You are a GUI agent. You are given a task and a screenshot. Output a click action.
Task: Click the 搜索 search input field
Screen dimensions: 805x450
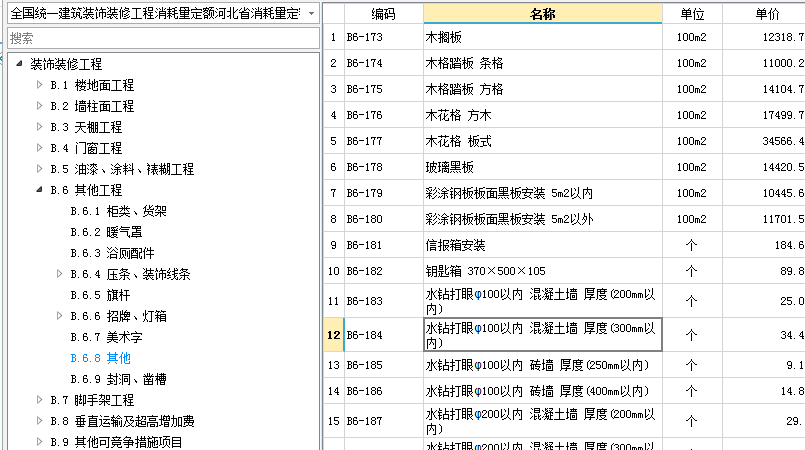(x=163, y=38)
